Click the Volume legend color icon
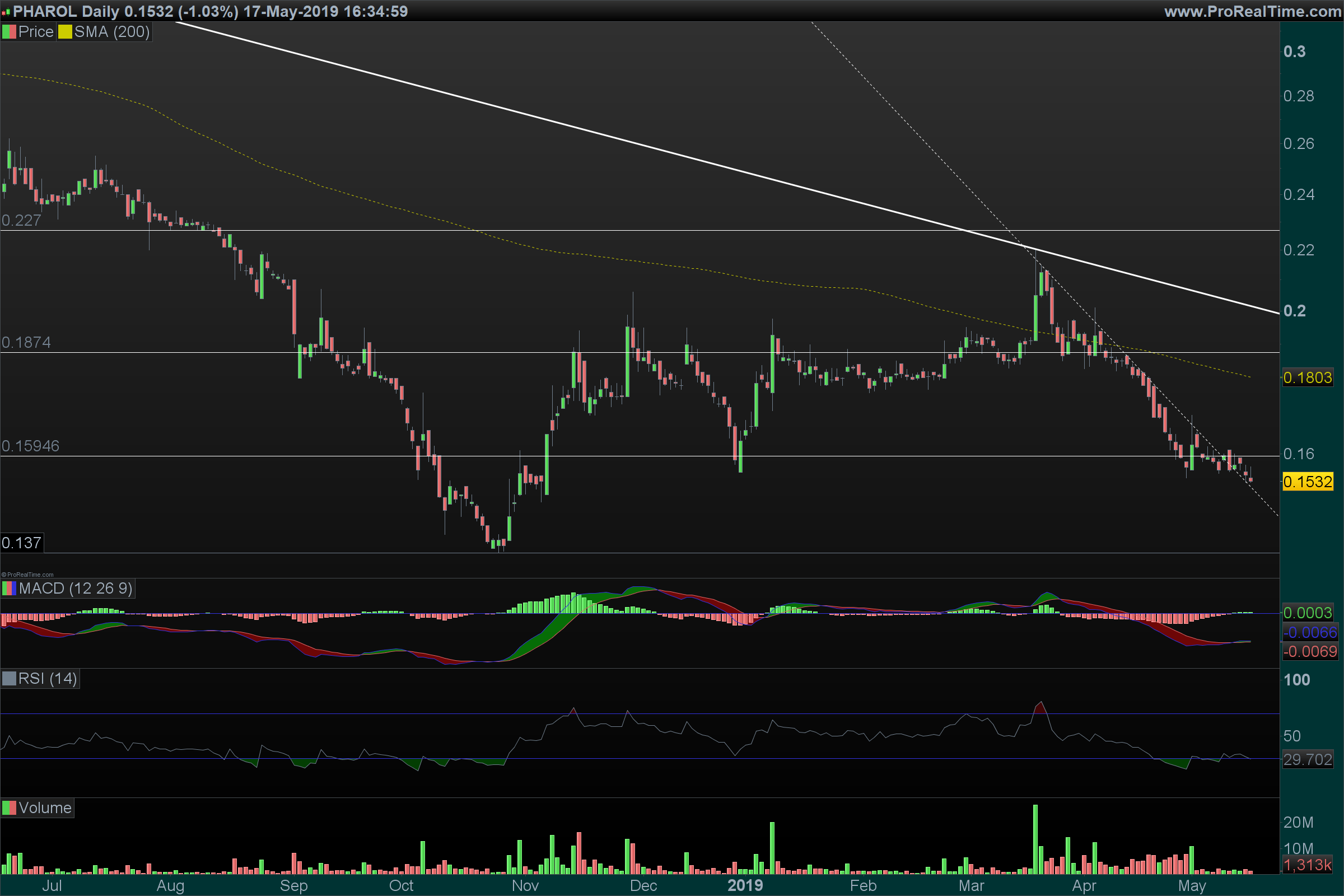The height and width of the screenshot is (896, 1344). pos(9,808)
